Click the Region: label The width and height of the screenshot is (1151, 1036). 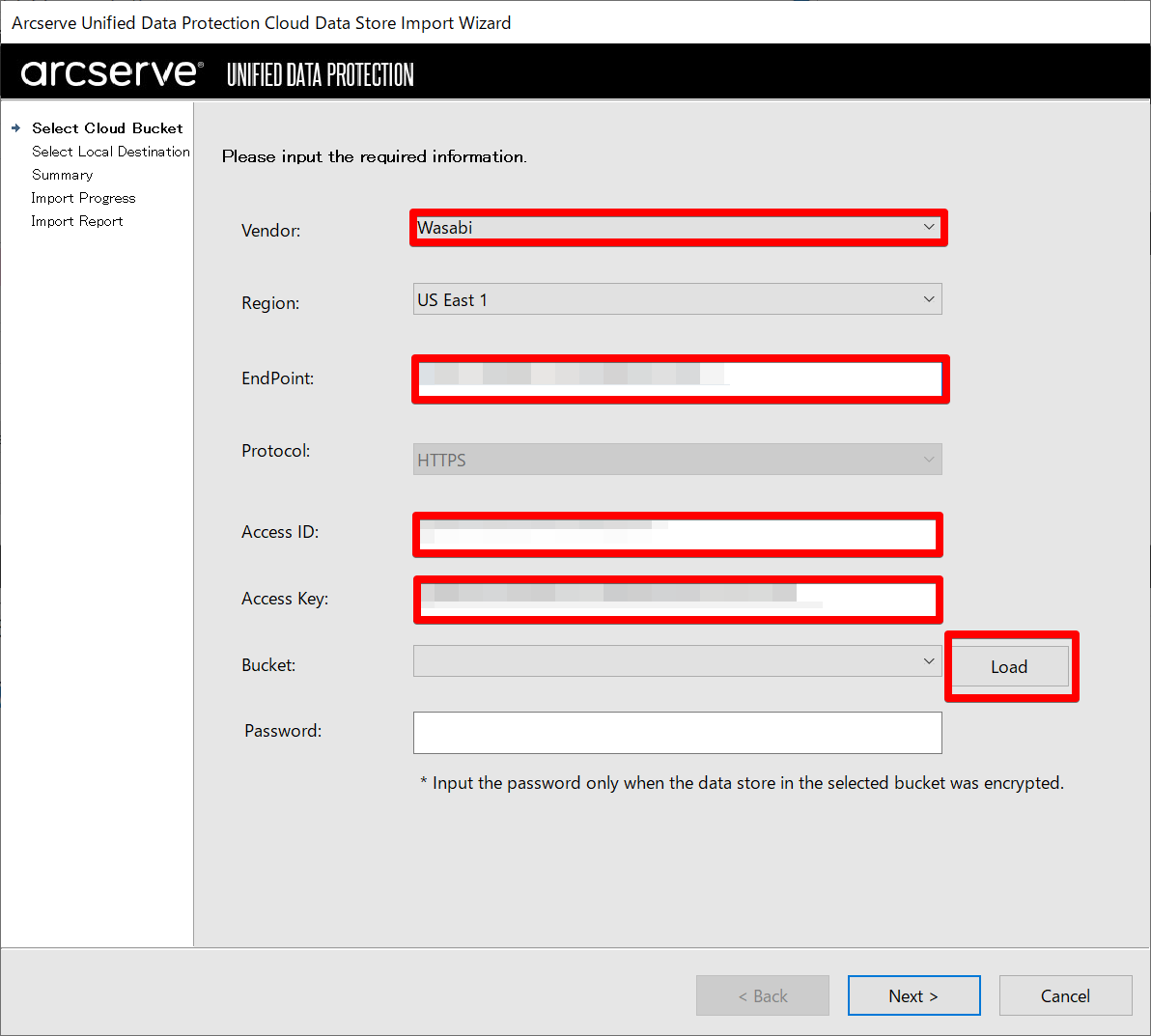tap(270, 302)
